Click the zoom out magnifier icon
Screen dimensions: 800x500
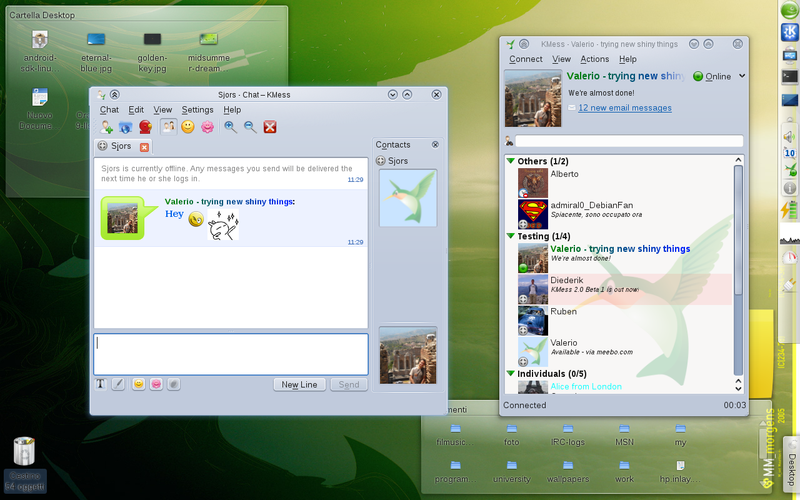point(250,127)
